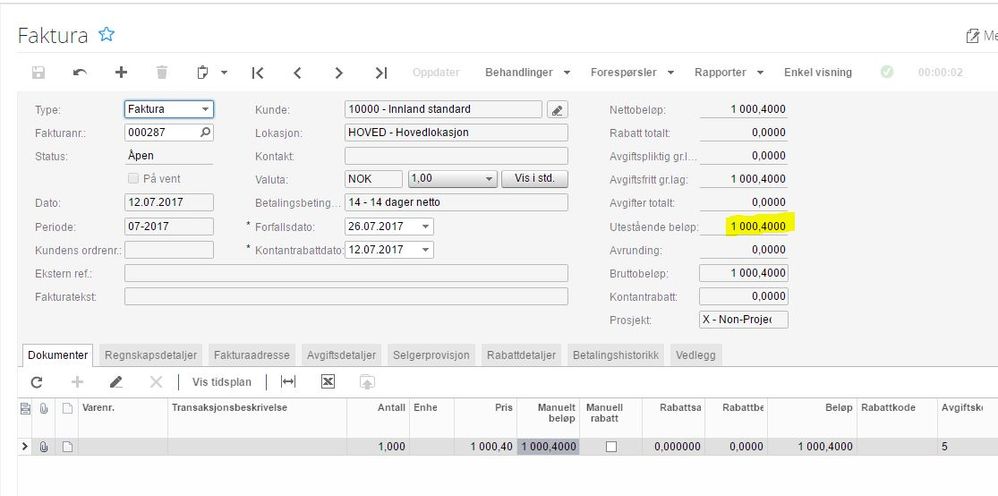Click the Oppdater button

pos(436,73)
